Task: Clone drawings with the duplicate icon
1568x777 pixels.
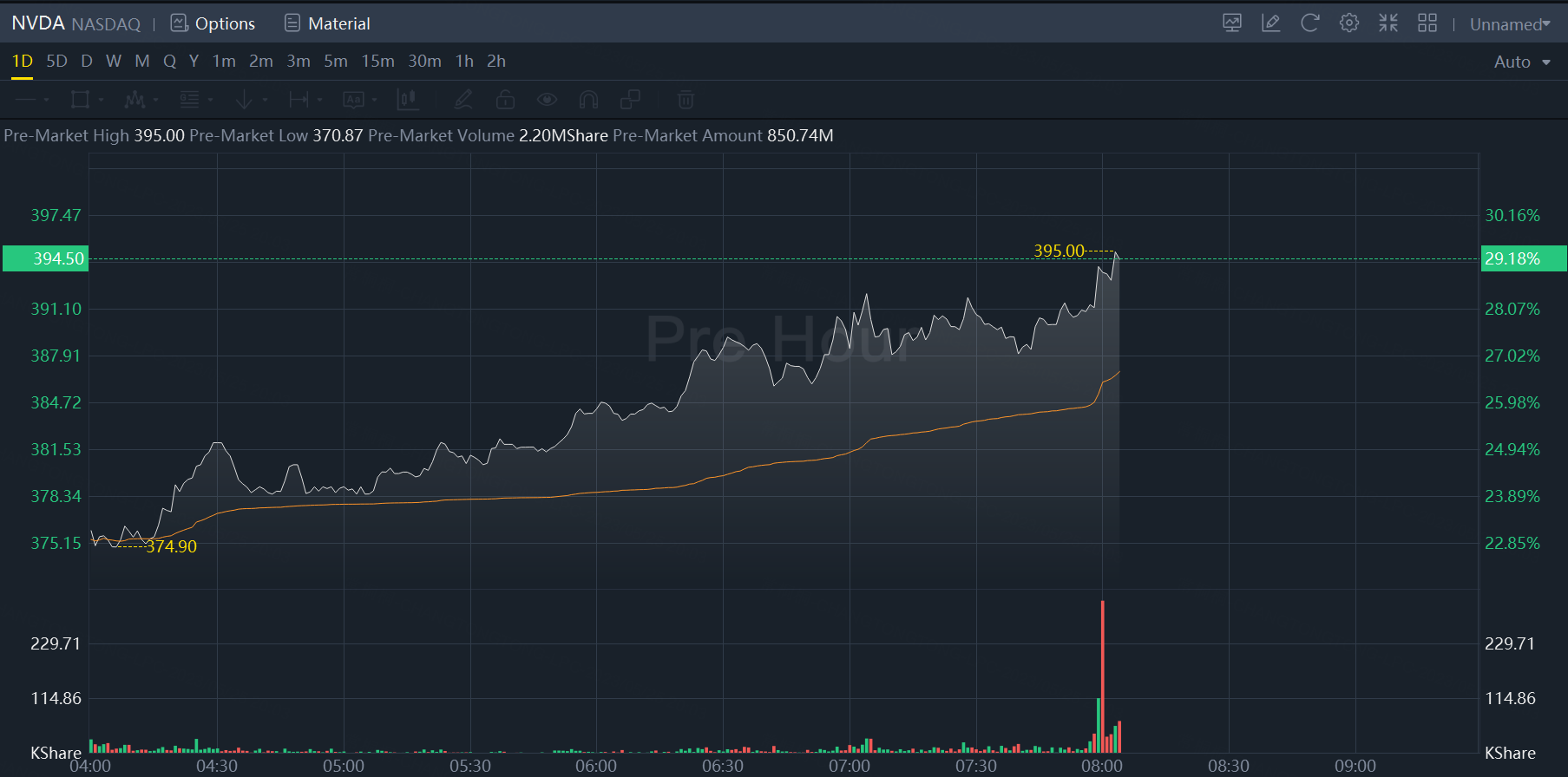Action: (631, 100)
